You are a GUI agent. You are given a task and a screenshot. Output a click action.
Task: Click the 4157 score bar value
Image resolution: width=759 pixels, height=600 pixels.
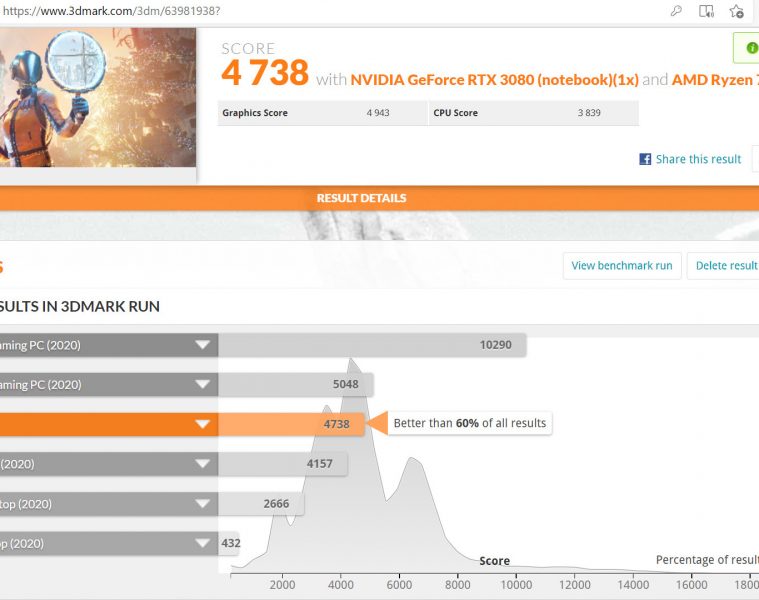click(x=319, y=464)
